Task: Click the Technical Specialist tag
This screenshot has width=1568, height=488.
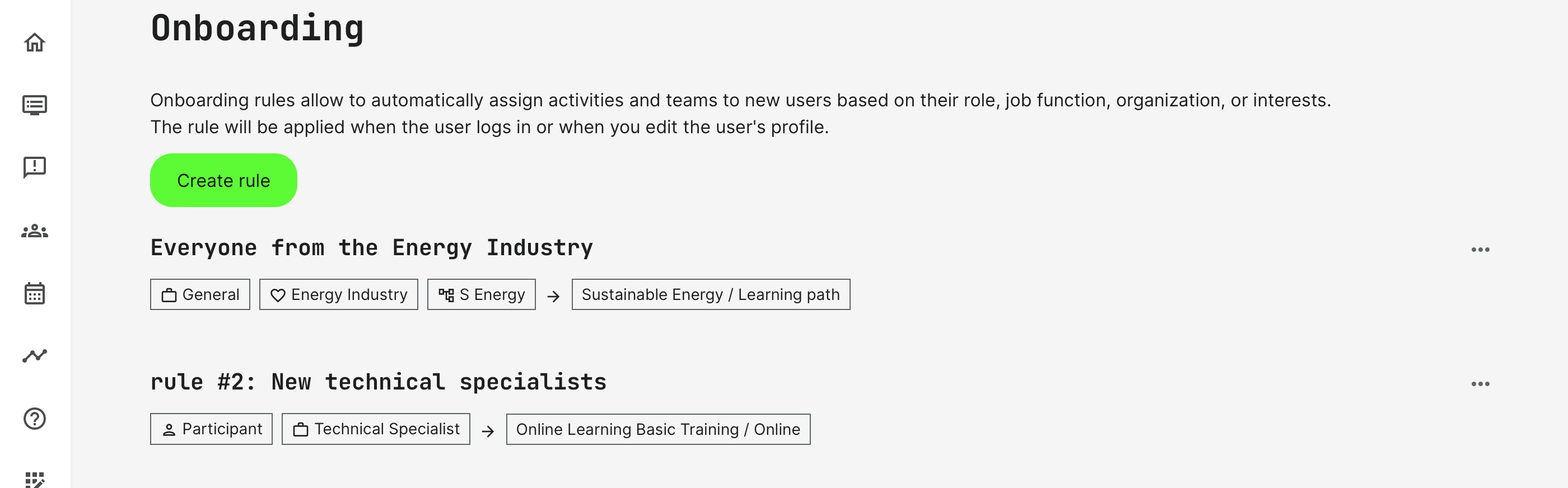Action: (376, 429)
